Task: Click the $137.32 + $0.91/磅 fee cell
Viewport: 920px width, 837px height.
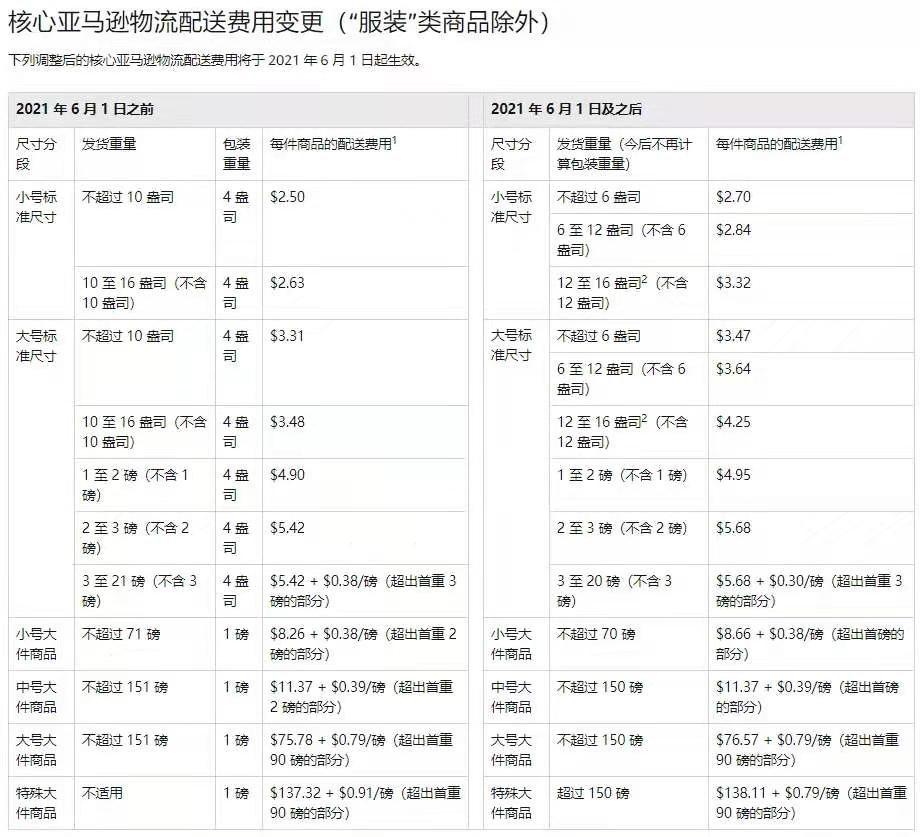Action: (x=364, y=803)
